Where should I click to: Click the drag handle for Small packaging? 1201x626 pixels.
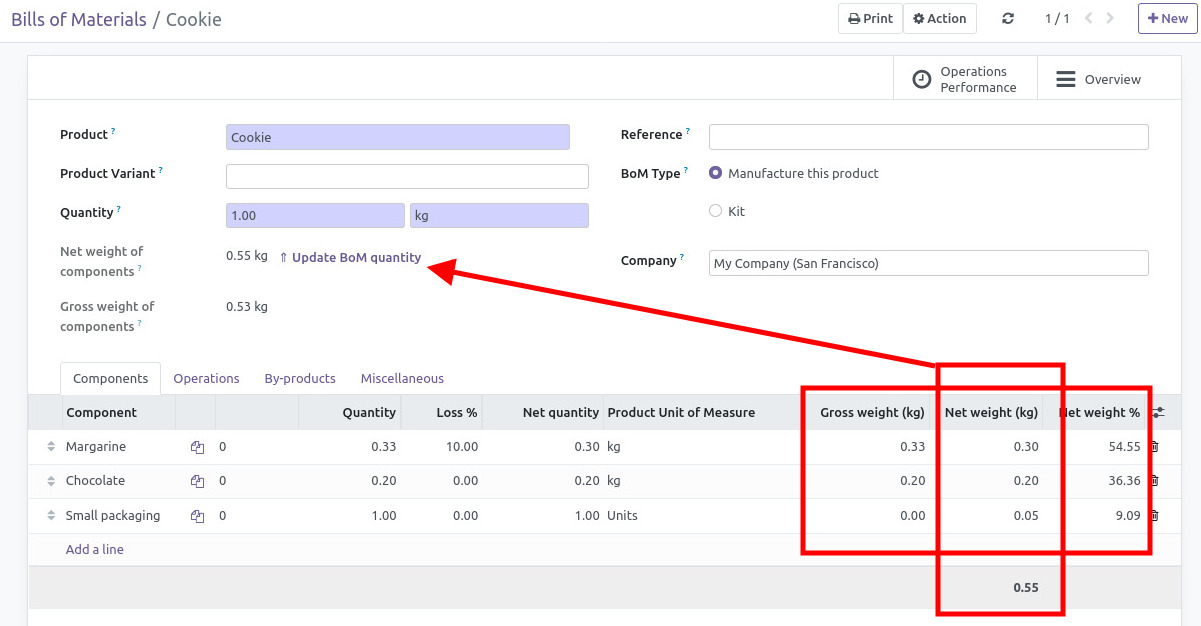click(x=51, y=516)
